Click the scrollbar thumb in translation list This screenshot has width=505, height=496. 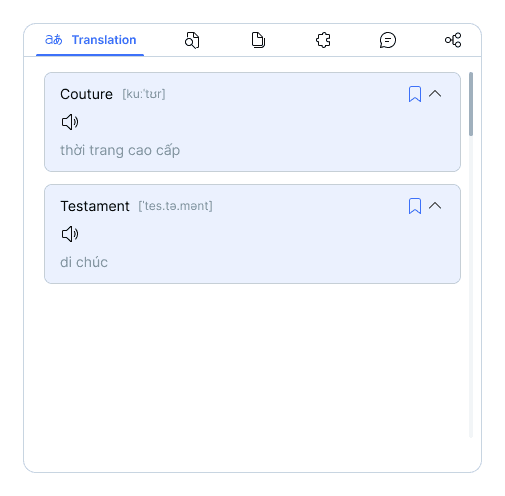coord(471,104)
